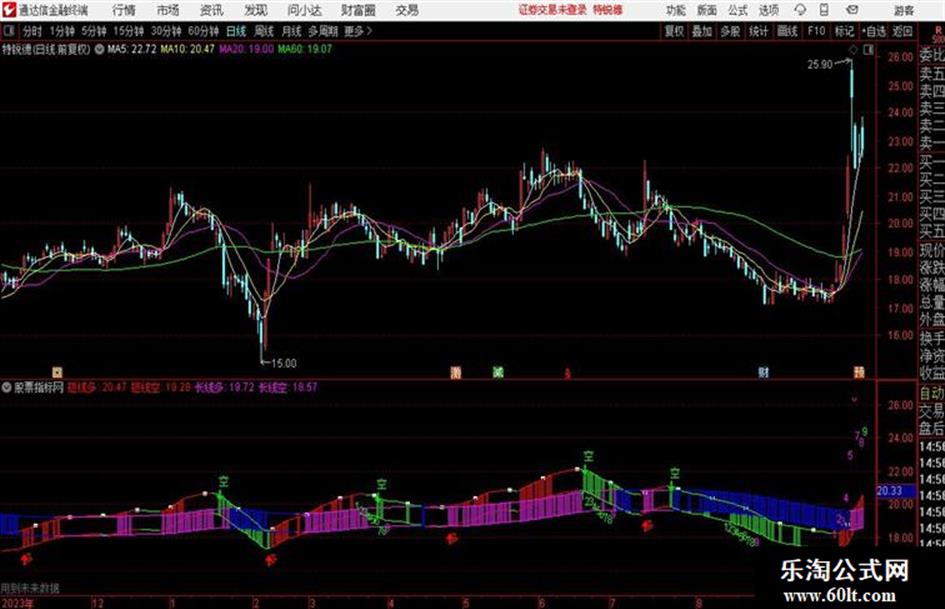945x609 pixels.
Task: Select the 月线 monthly period tab
Action: click(292, 31)
